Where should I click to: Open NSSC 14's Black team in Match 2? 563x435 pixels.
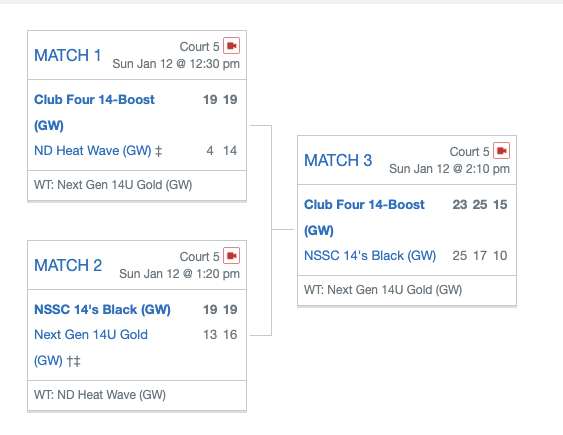pos(102,310)
